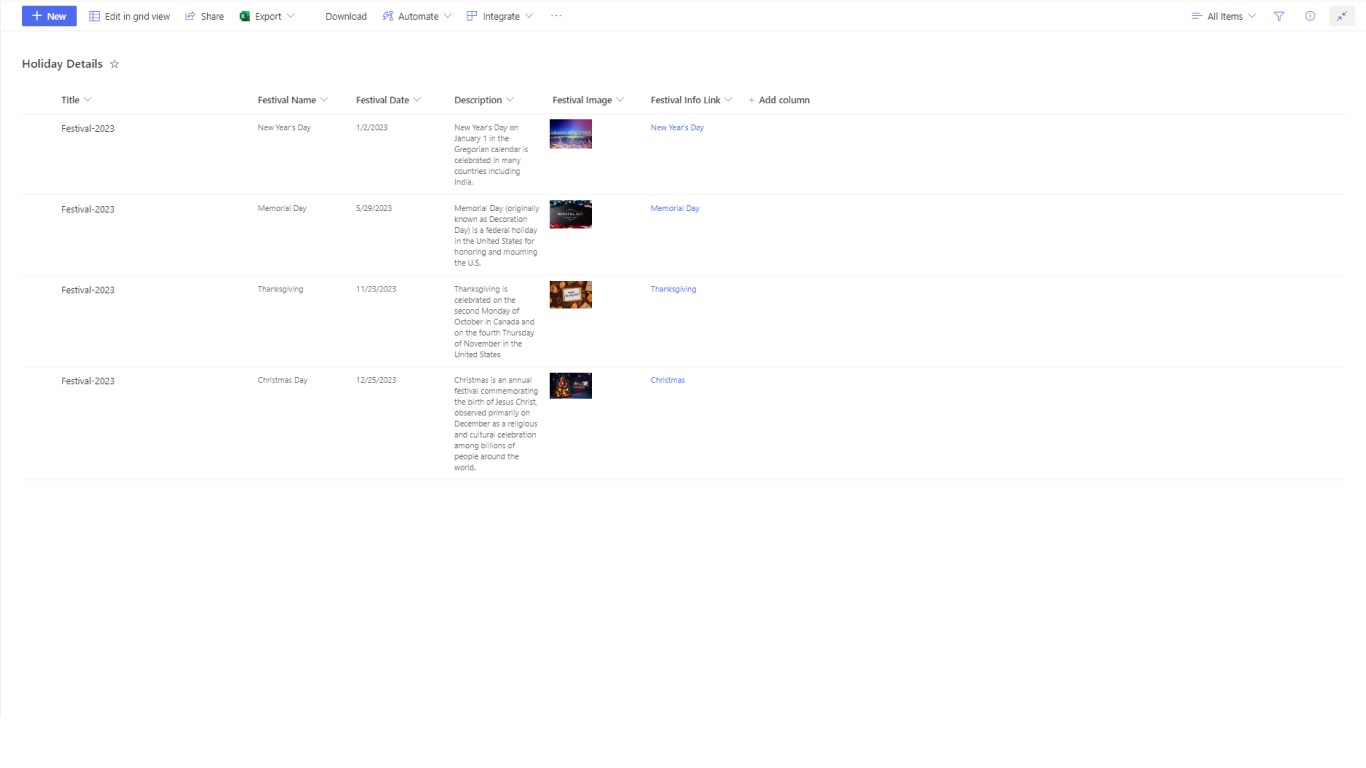This screenshot has width=1366, height=768.
Task: Select Festival-2023 title in New Year's row
Action: pyautogui.click(x=88, y=129)
